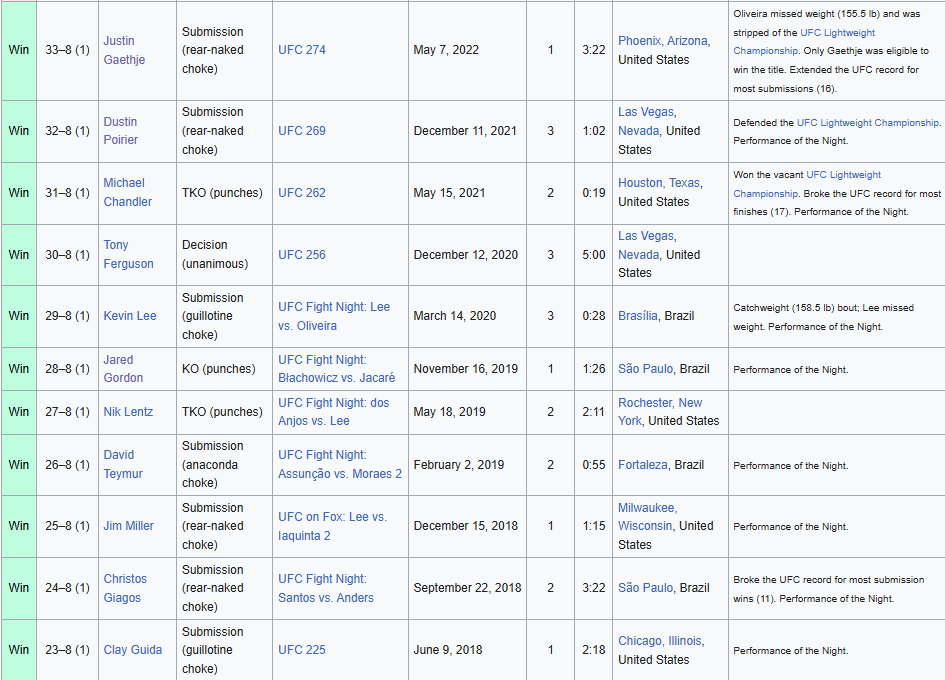
Task: Open UFC Fight Night: Assunção vs. Moraes 2
Action: coord(340,464)
